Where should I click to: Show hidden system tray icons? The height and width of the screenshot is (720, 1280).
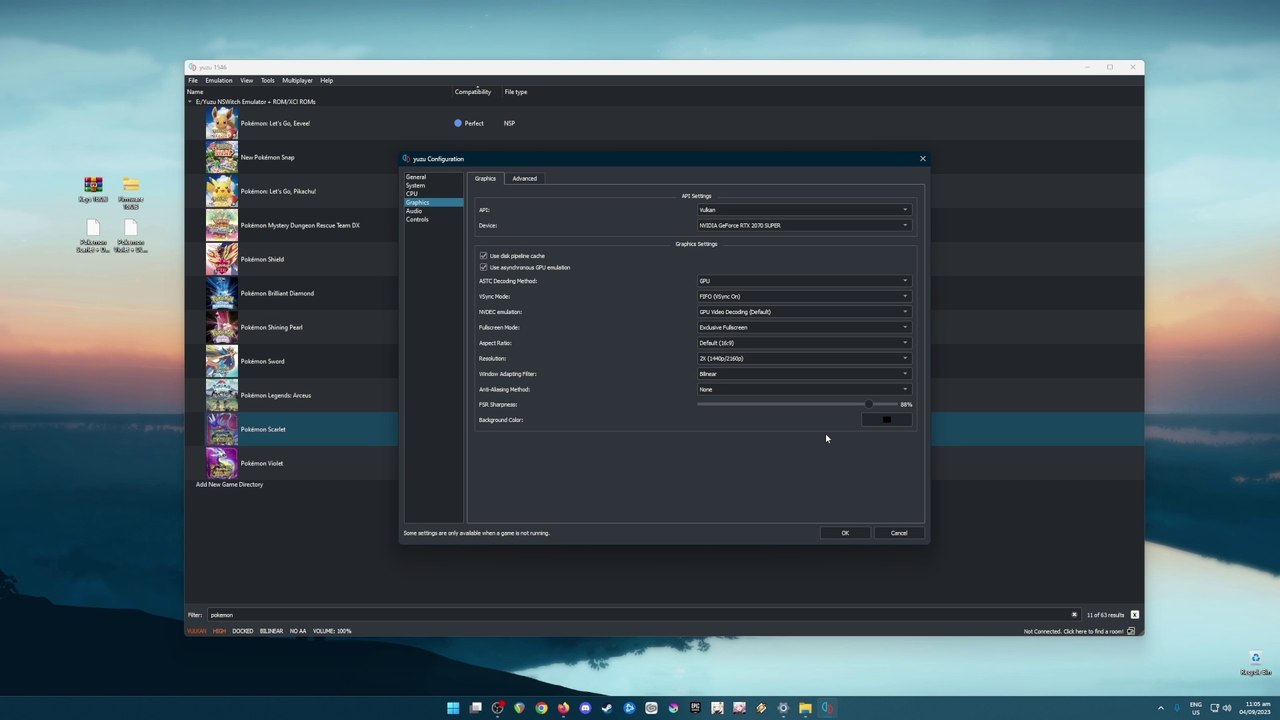point(1161,708)
